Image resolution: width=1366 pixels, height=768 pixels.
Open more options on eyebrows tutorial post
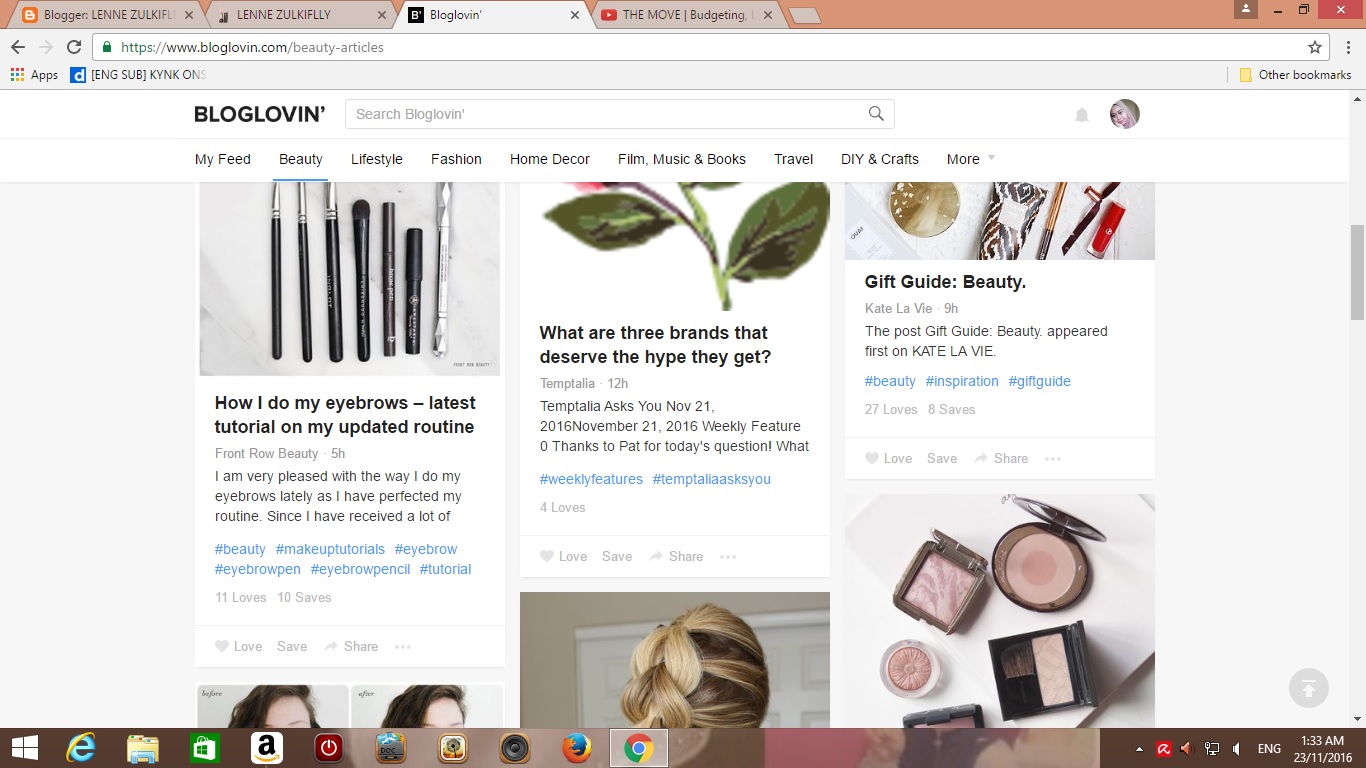(403, 646)
